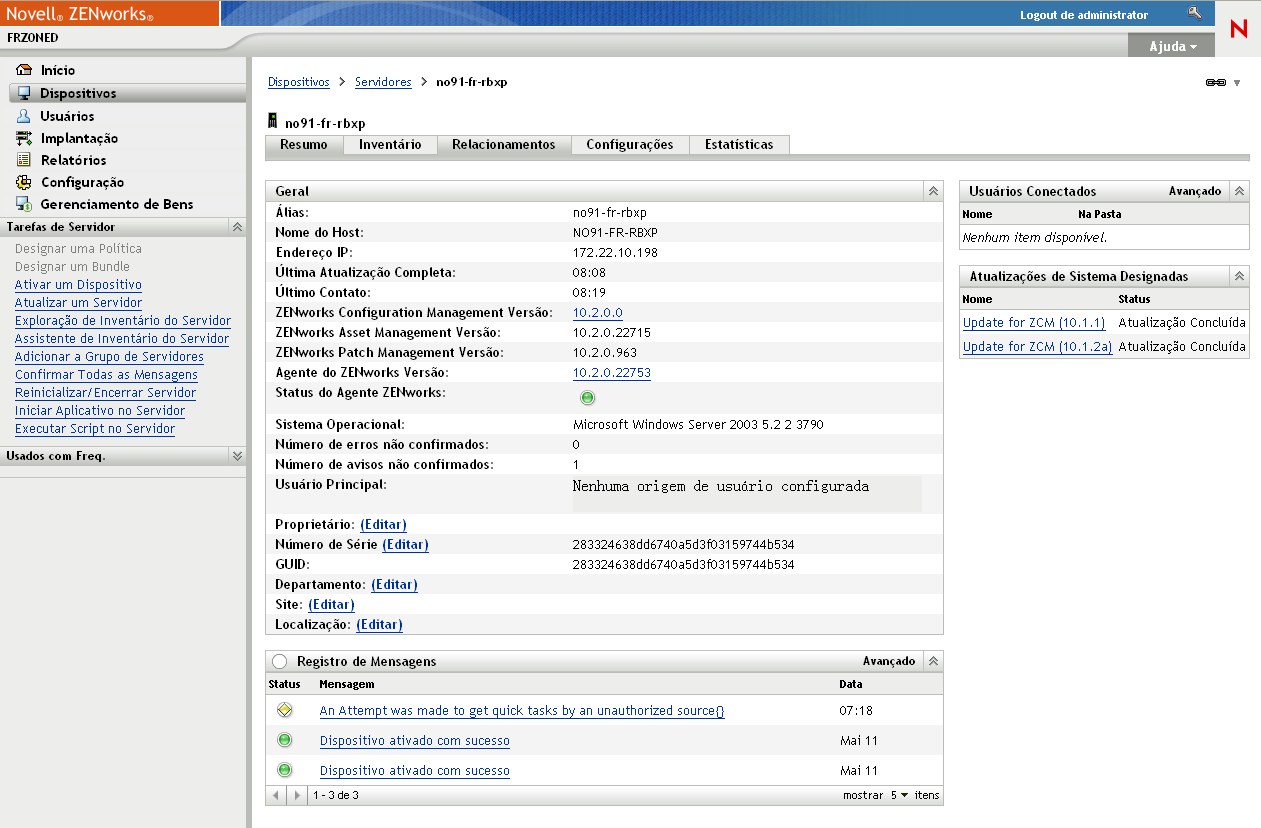Edit the Proprietário field

click(383, 524)
